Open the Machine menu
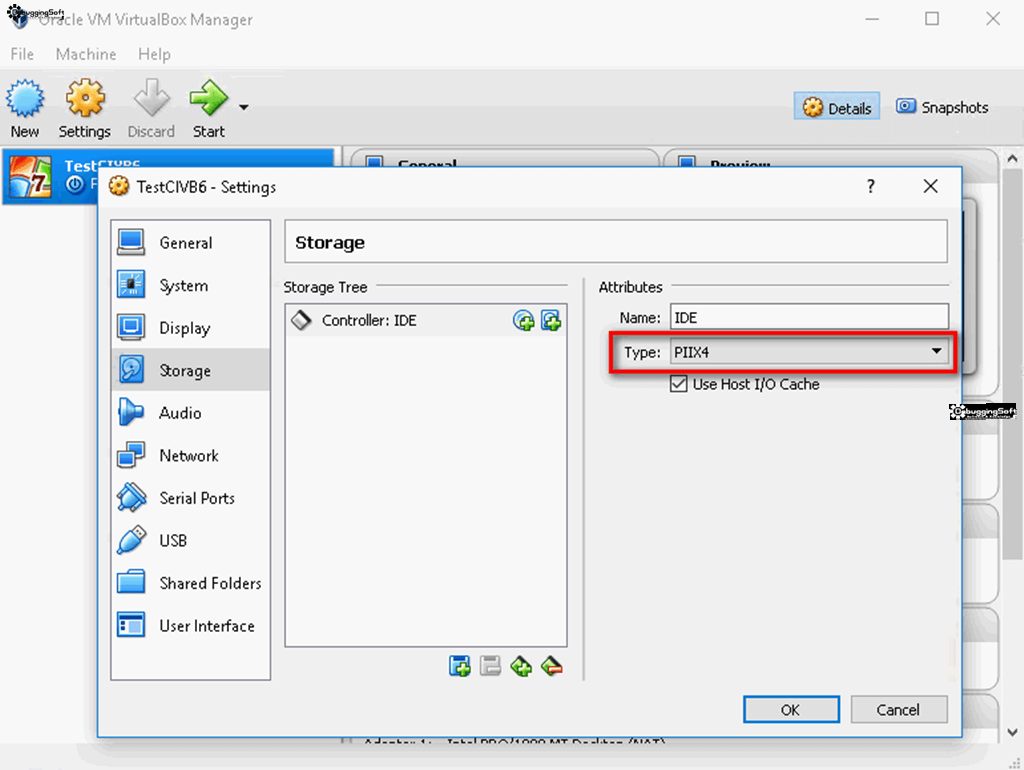This screenshot has width=1024, height=770. [x=86, y=54]
